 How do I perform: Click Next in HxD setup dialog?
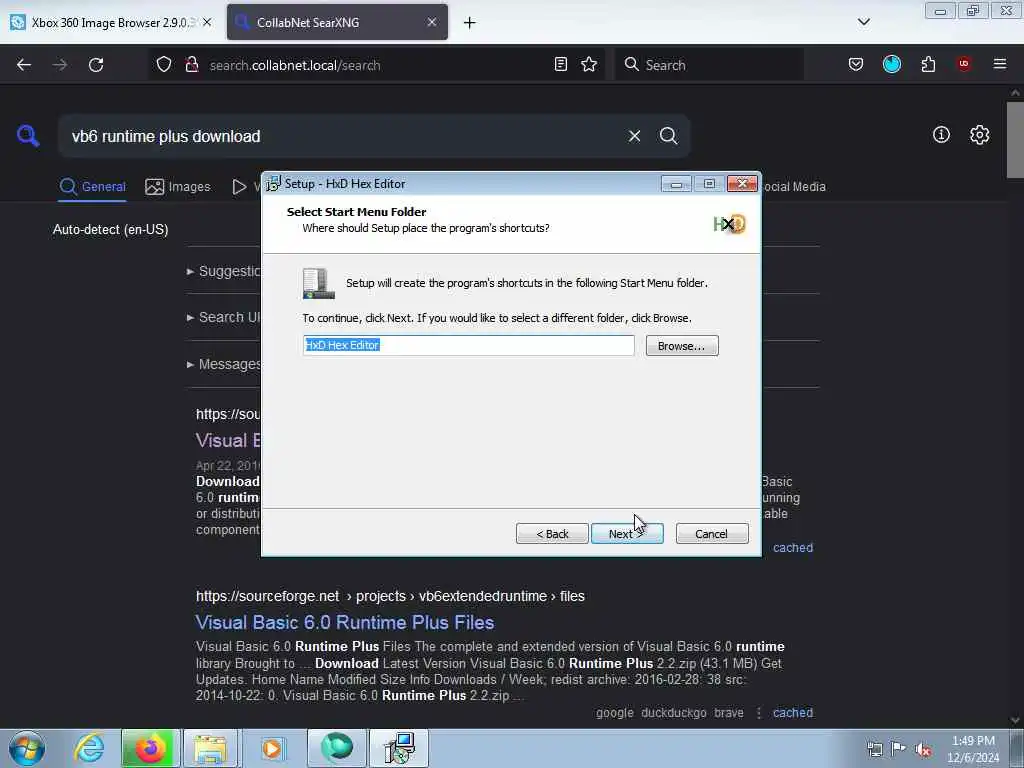pyautogui.click(x=627, y=534)
